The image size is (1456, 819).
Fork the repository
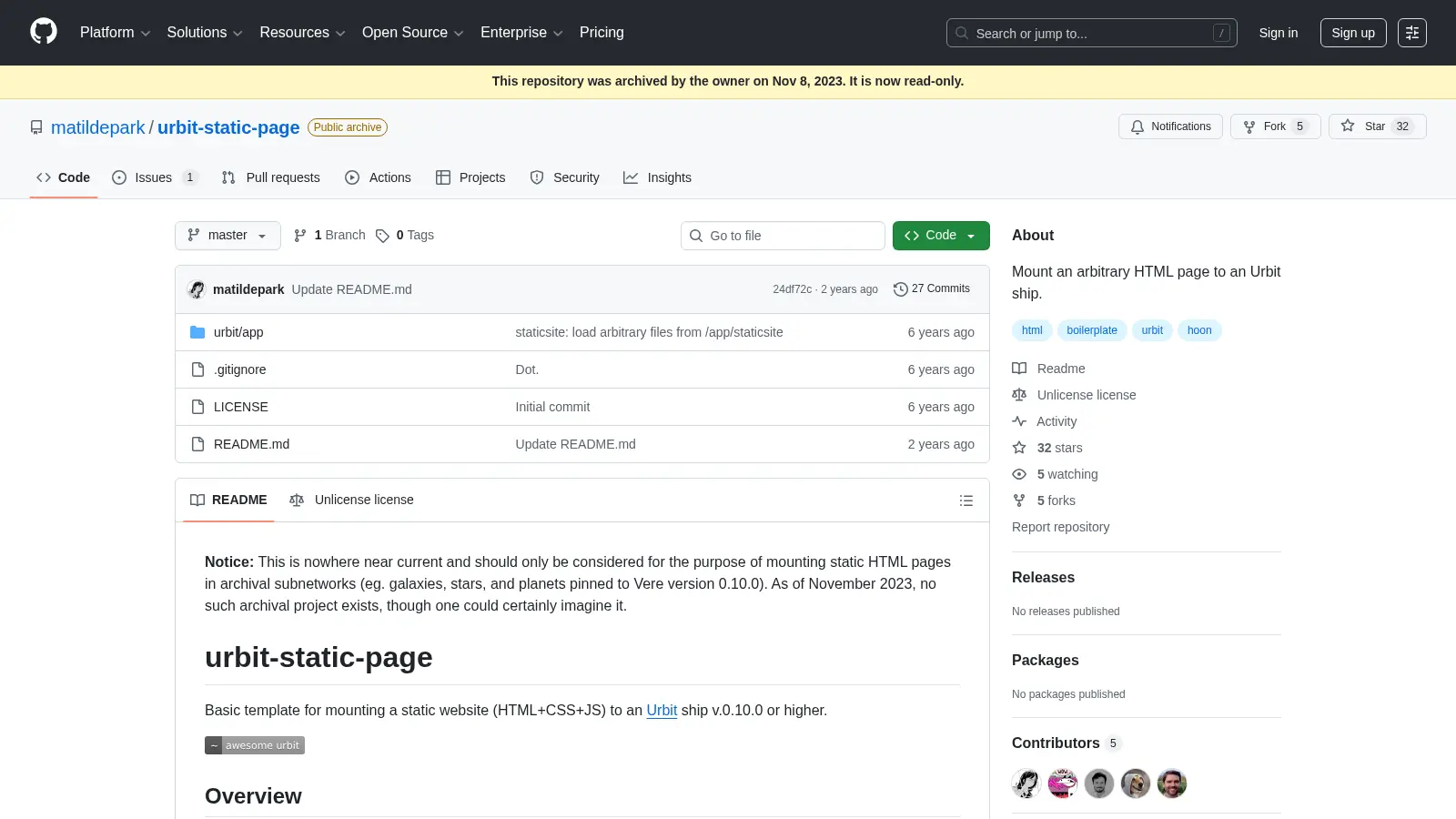coord(1275,126)
